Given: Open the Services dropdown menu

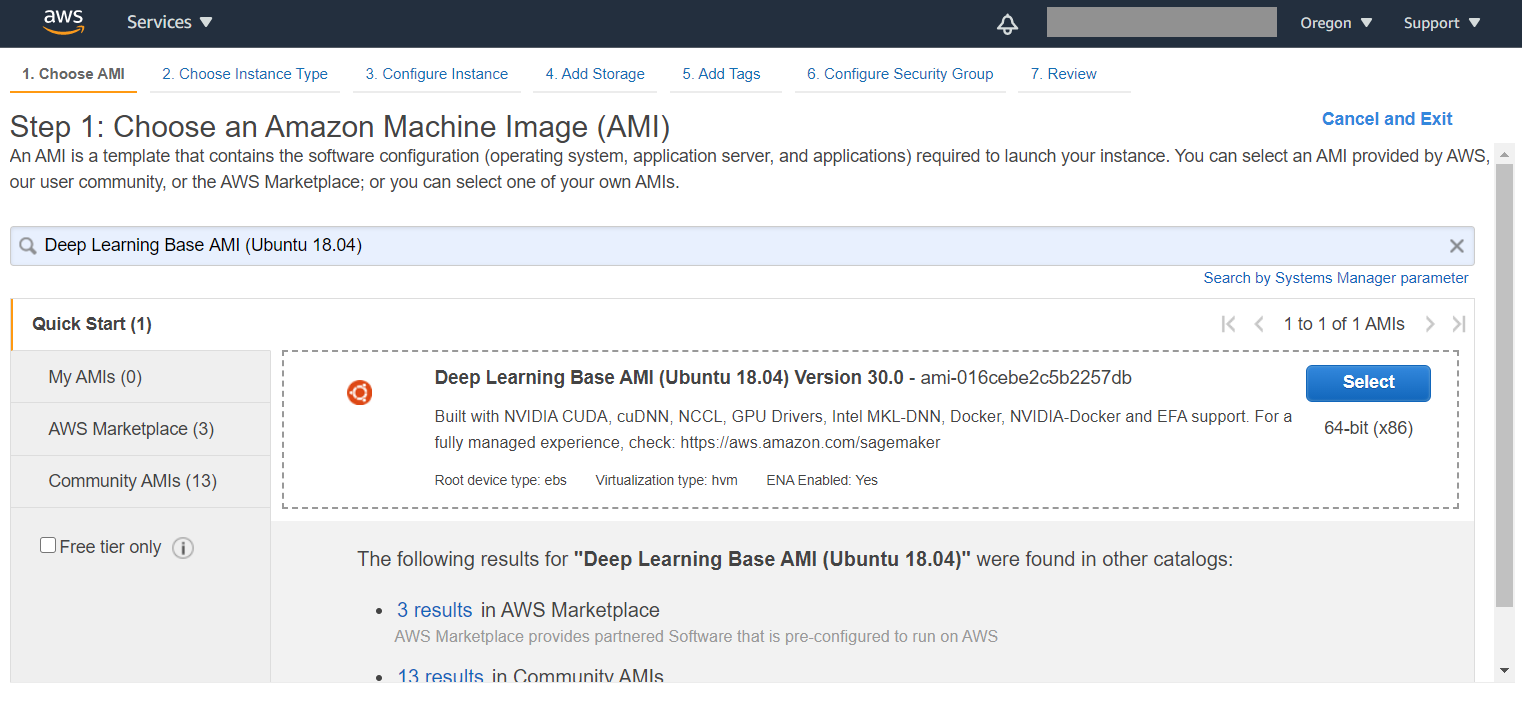Looking at the screenshot, I should pos(169,22).
